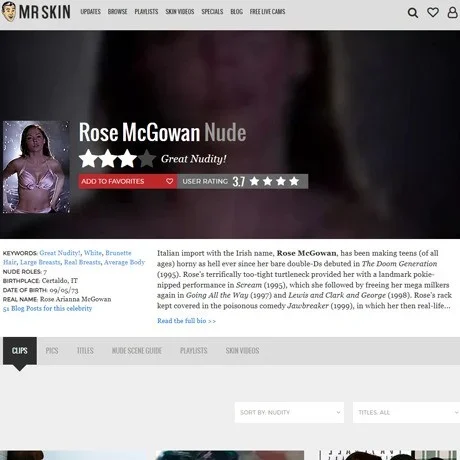Click Add to Favorites button
This screenshot has height=460, width=460.
point(128,181)
